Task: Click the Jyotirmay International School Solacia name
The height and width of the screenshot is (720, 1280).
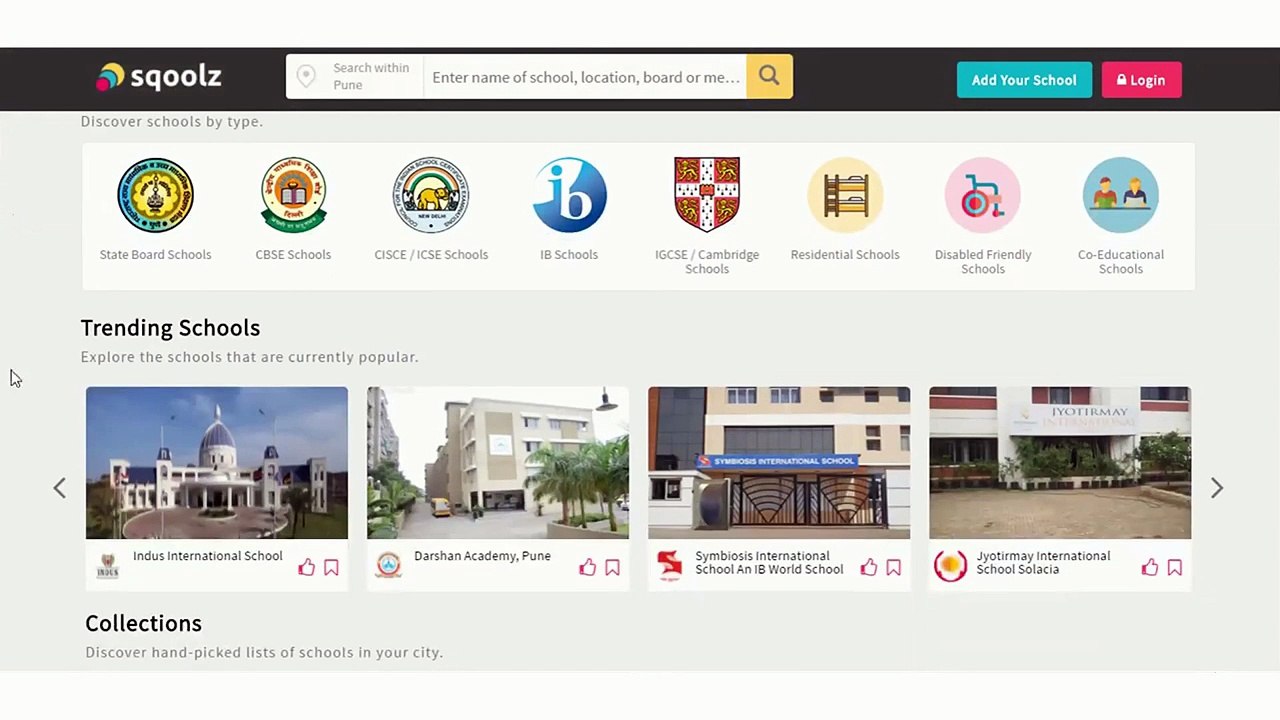Action: point(1043,562)
